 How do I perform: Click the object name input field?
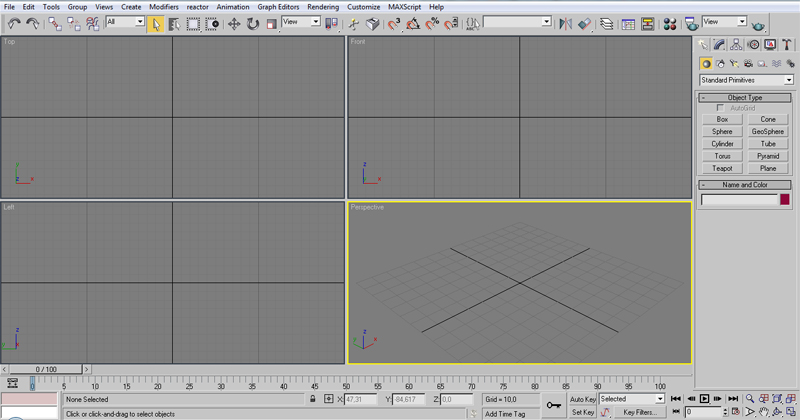click(739, 200)
